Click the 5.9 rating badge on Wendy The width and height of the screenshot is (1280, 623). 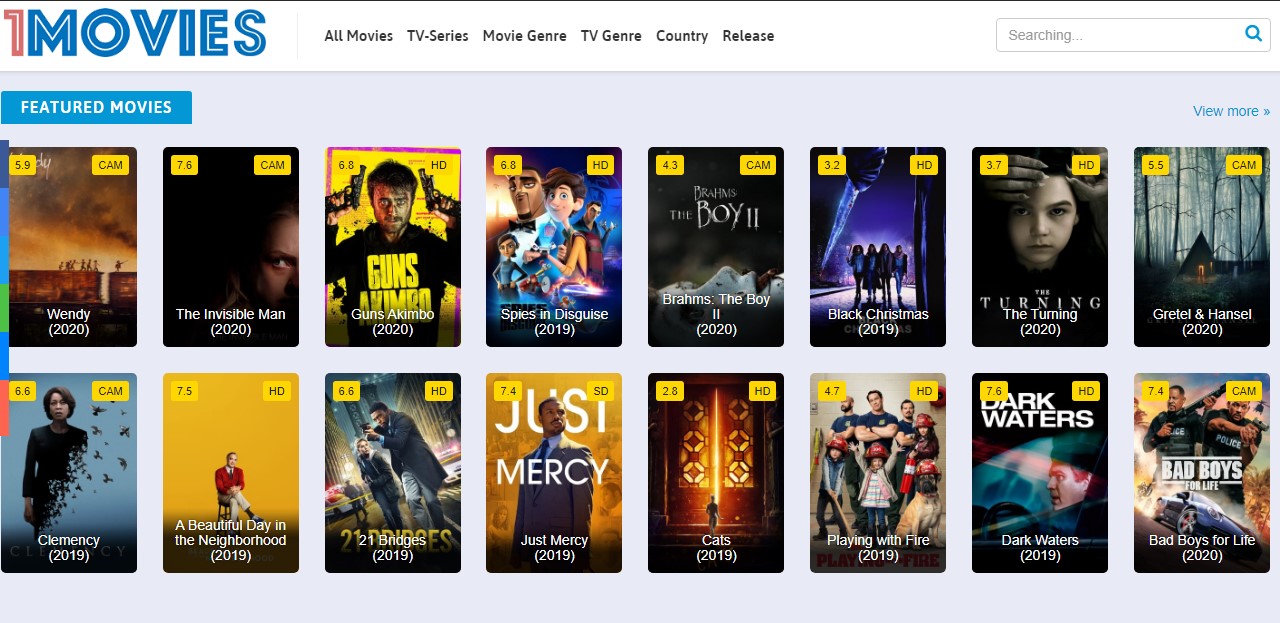tap(22, 165)
